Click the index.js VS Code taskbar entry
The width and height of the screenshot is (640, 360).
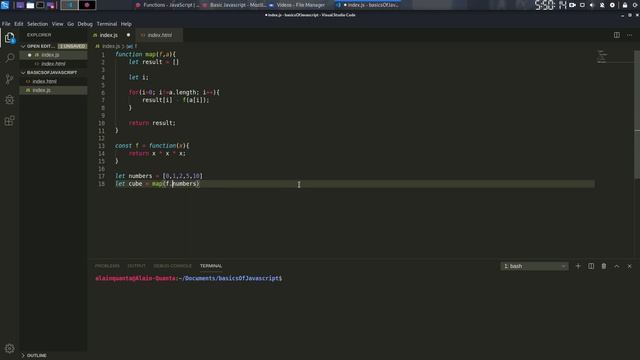tap(368, 5)
